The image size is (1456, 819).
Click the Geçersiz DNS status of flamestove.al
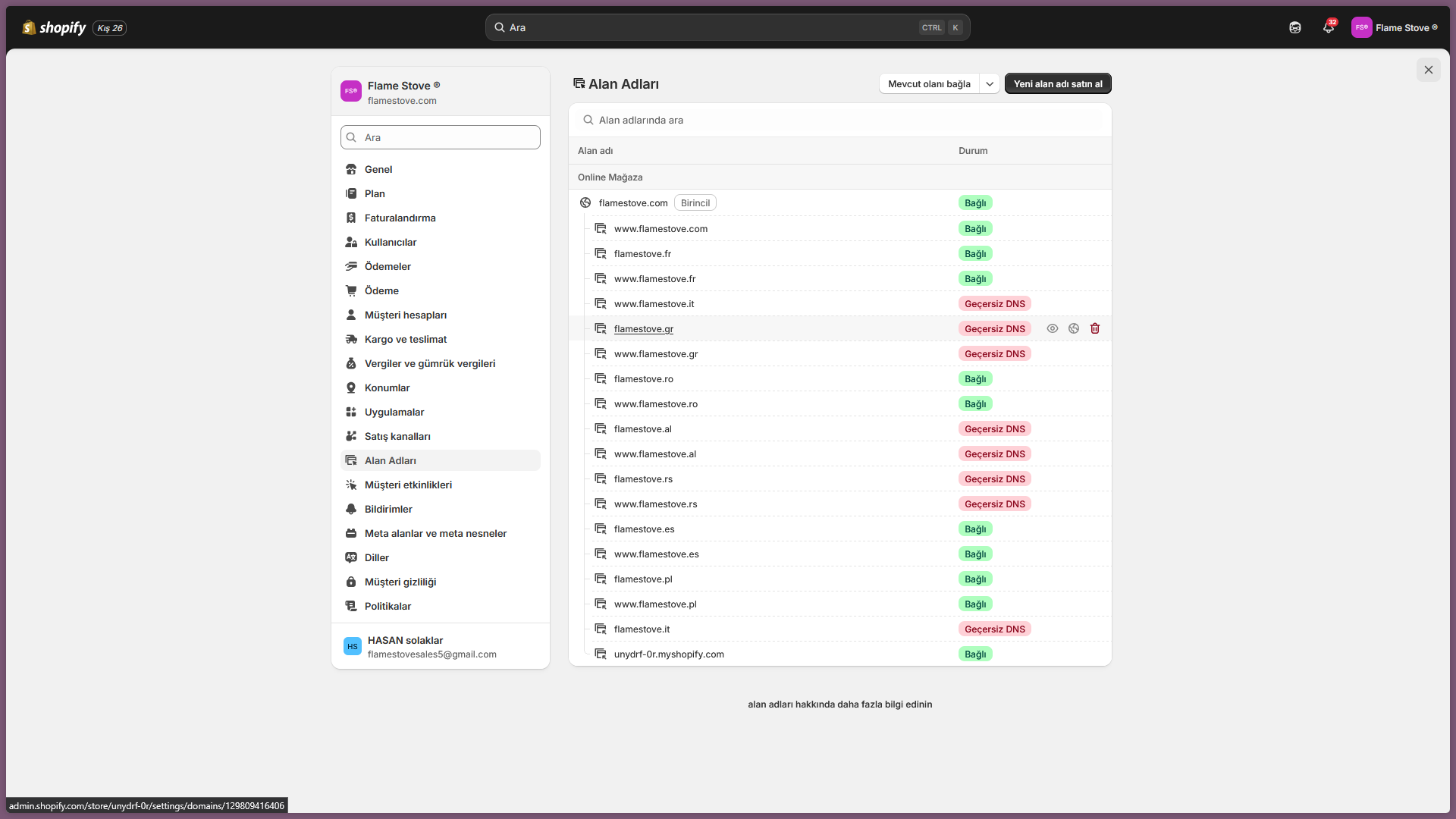(995, 428)
